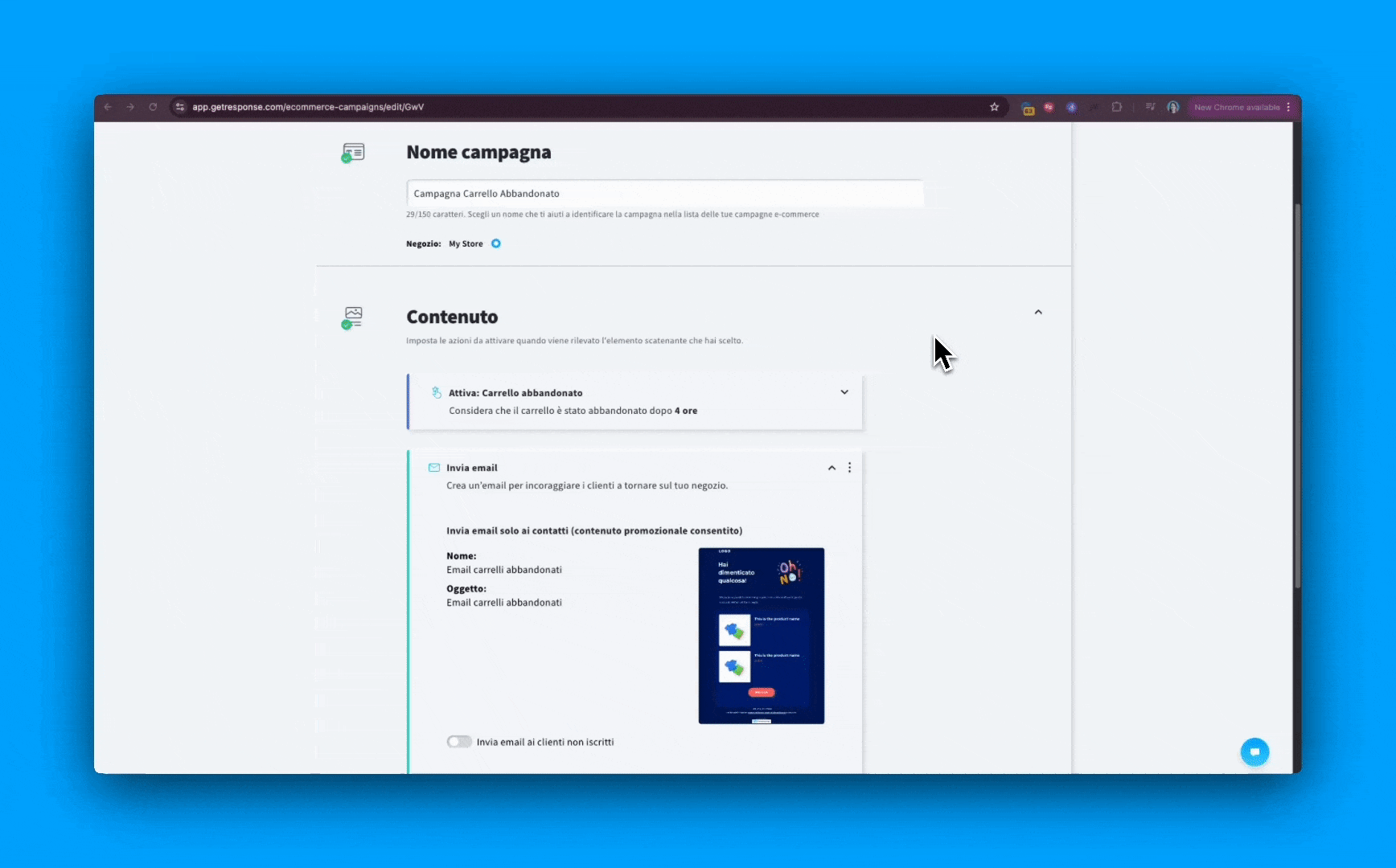
Task: Open the Chrome profile avatar
Action: [x=1173, y=107]
